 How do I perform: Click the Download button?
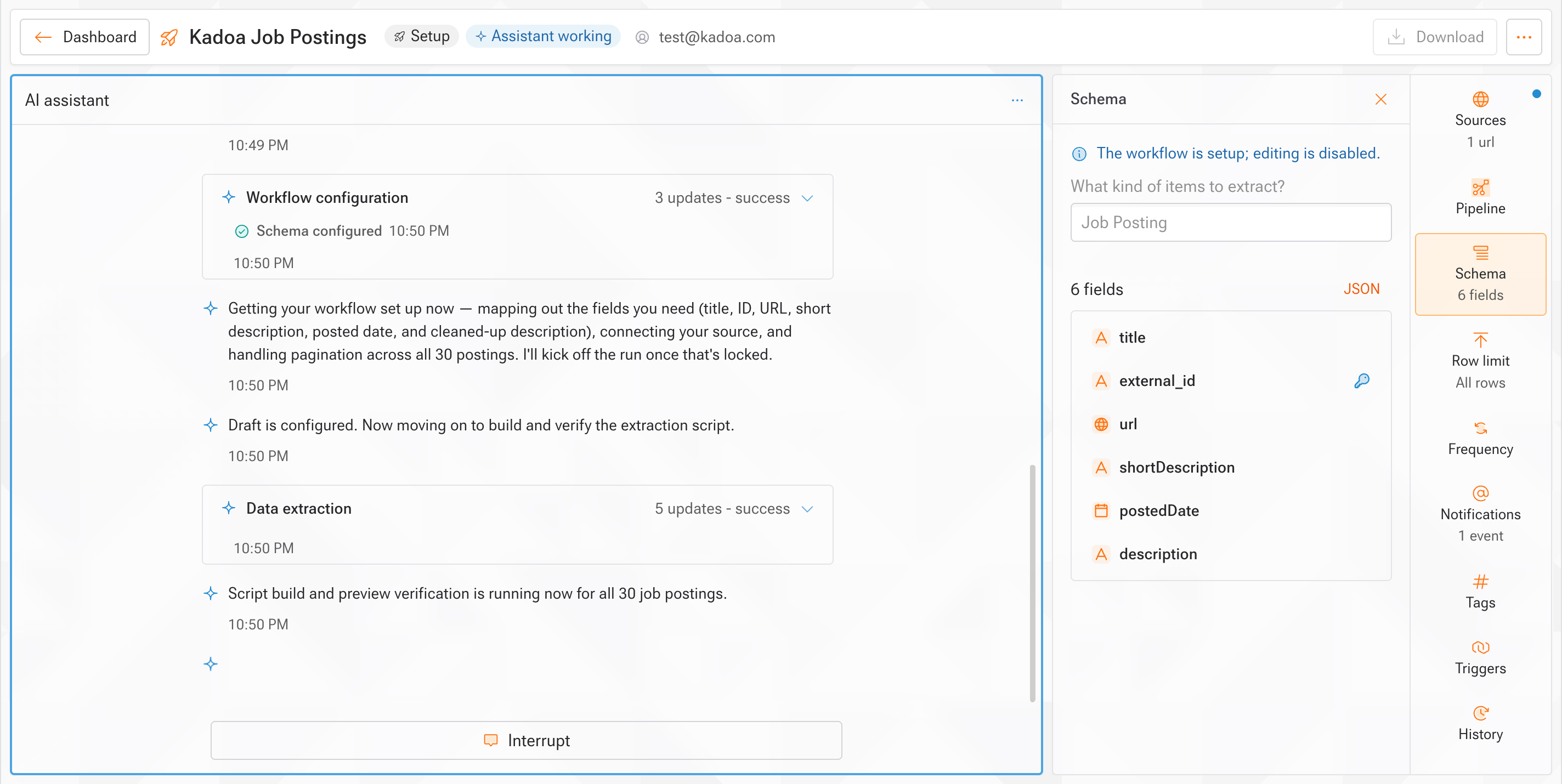click(1435, 37)
